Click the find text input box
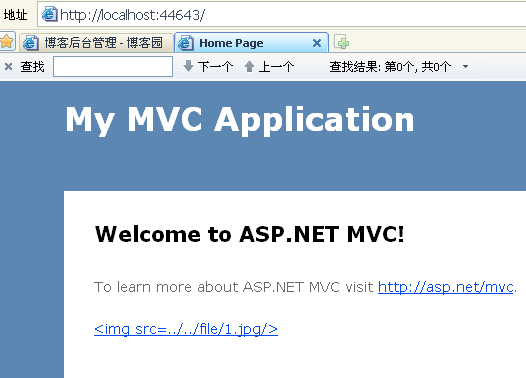Screen dimensions: 526x378 113,67
